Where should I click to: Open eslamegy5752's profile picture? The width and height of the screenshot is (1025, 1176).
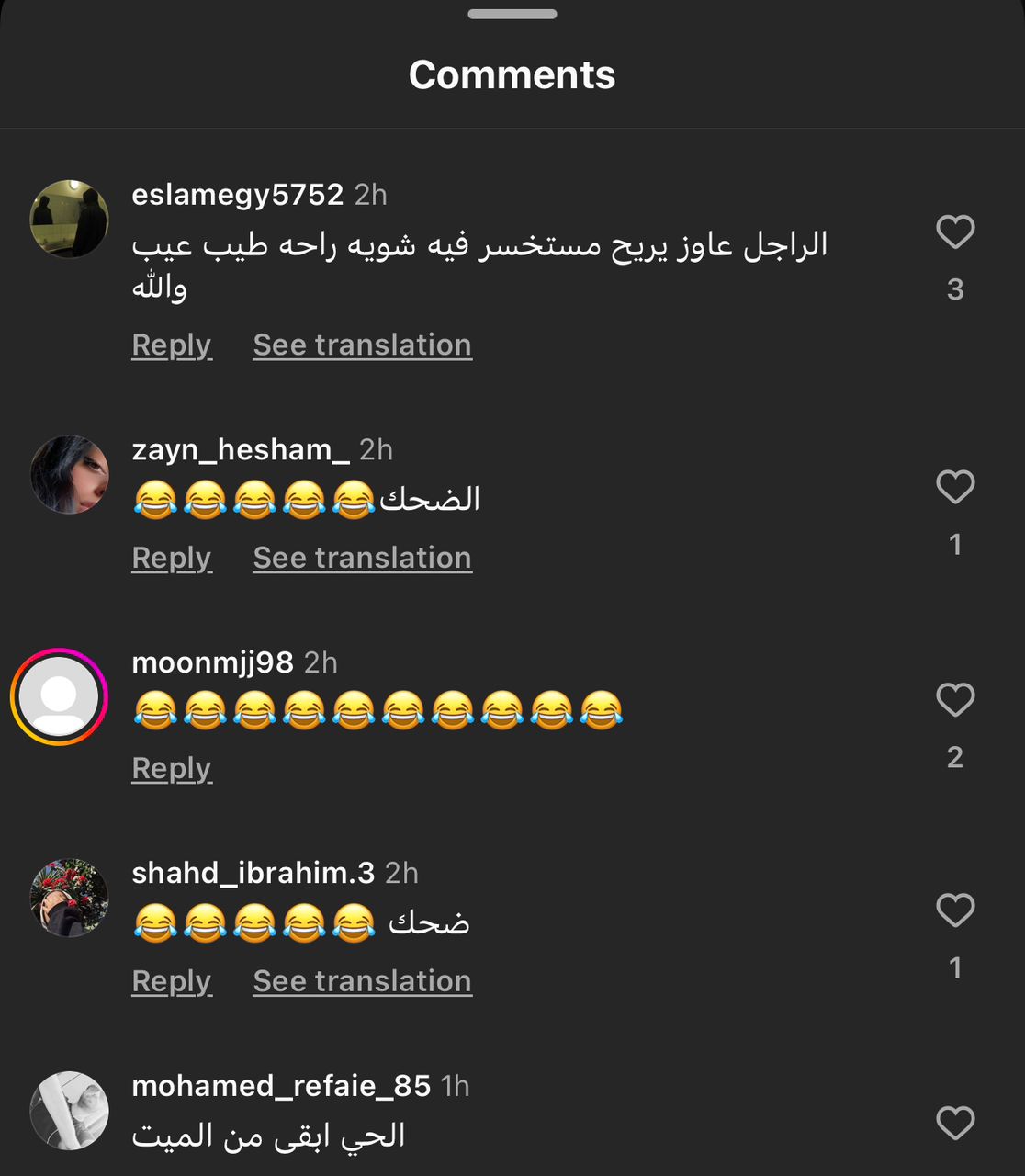click(x=70, y=219)
